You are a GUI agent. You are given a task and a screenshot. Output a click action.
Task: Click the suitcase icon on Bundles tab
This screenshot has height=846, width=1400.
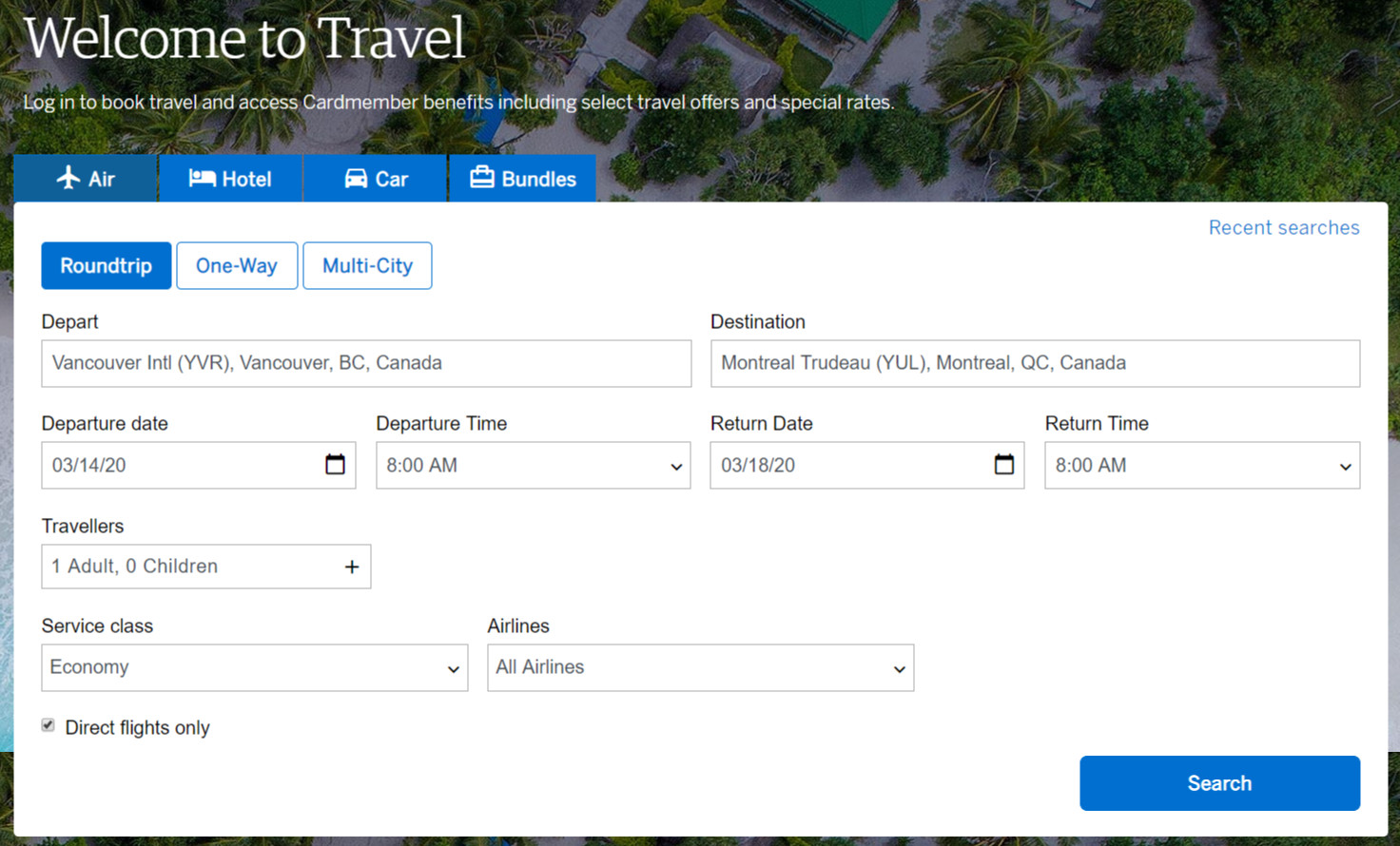[x=482, y=178]
